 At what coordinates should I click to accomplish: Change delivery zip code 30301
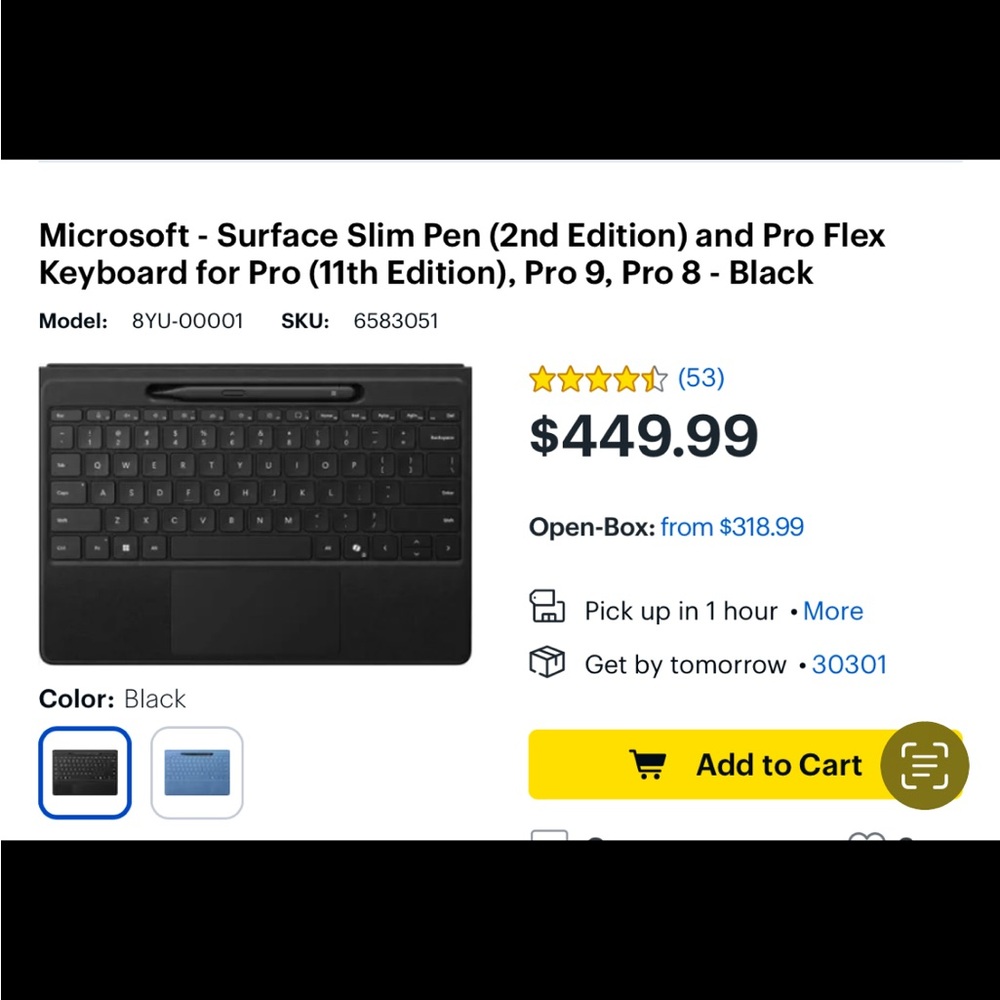849,664
